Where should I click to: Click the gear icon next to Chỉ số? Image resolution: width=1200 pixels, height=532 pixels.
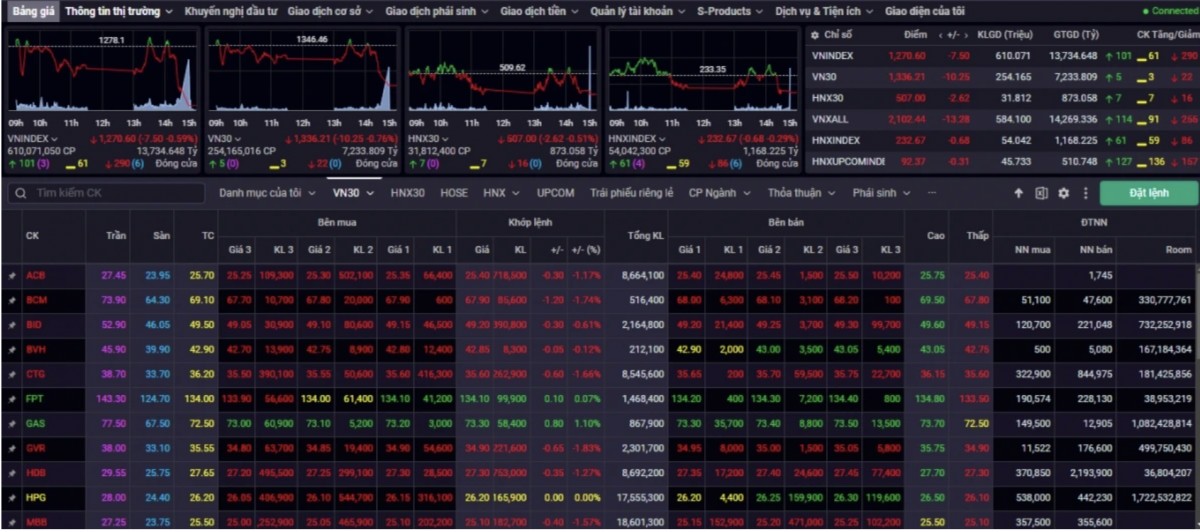coord(814,35)
